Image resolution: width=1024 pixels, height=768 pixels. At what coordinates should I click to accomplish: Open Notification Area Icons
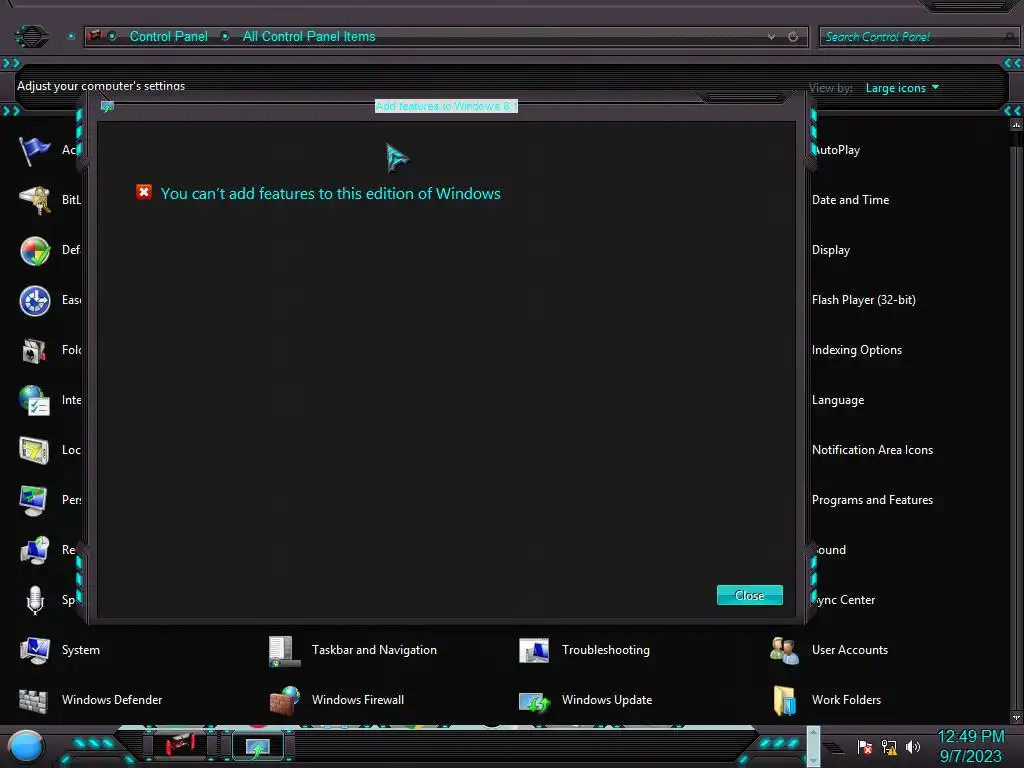(x=872, y=450)
